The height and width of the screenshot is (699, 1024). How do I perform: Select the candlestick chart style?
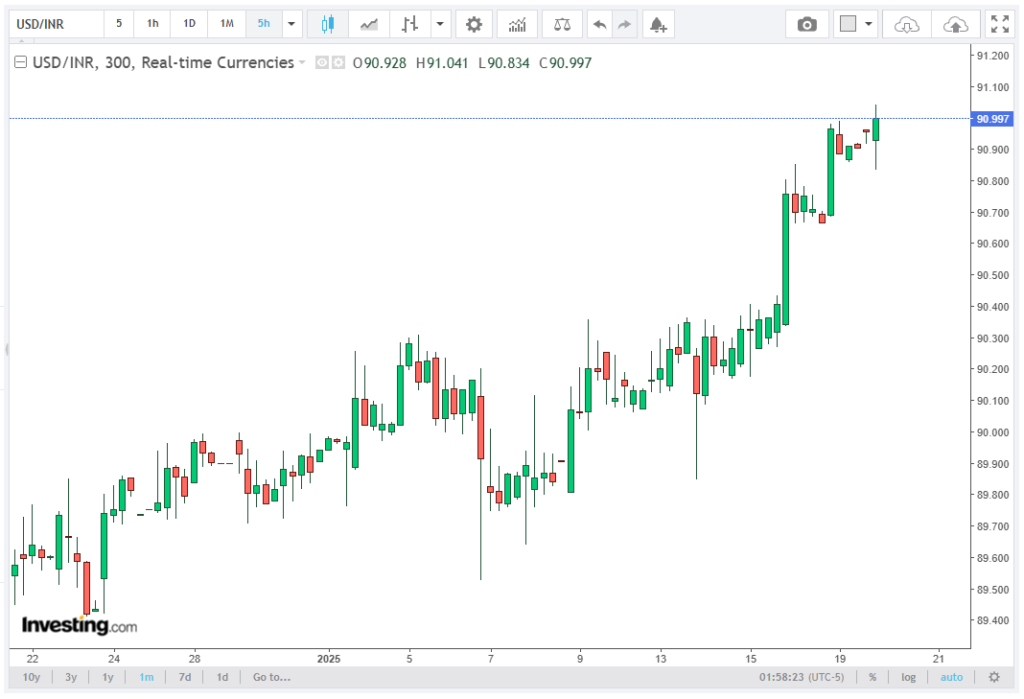[x=327, y=24]
